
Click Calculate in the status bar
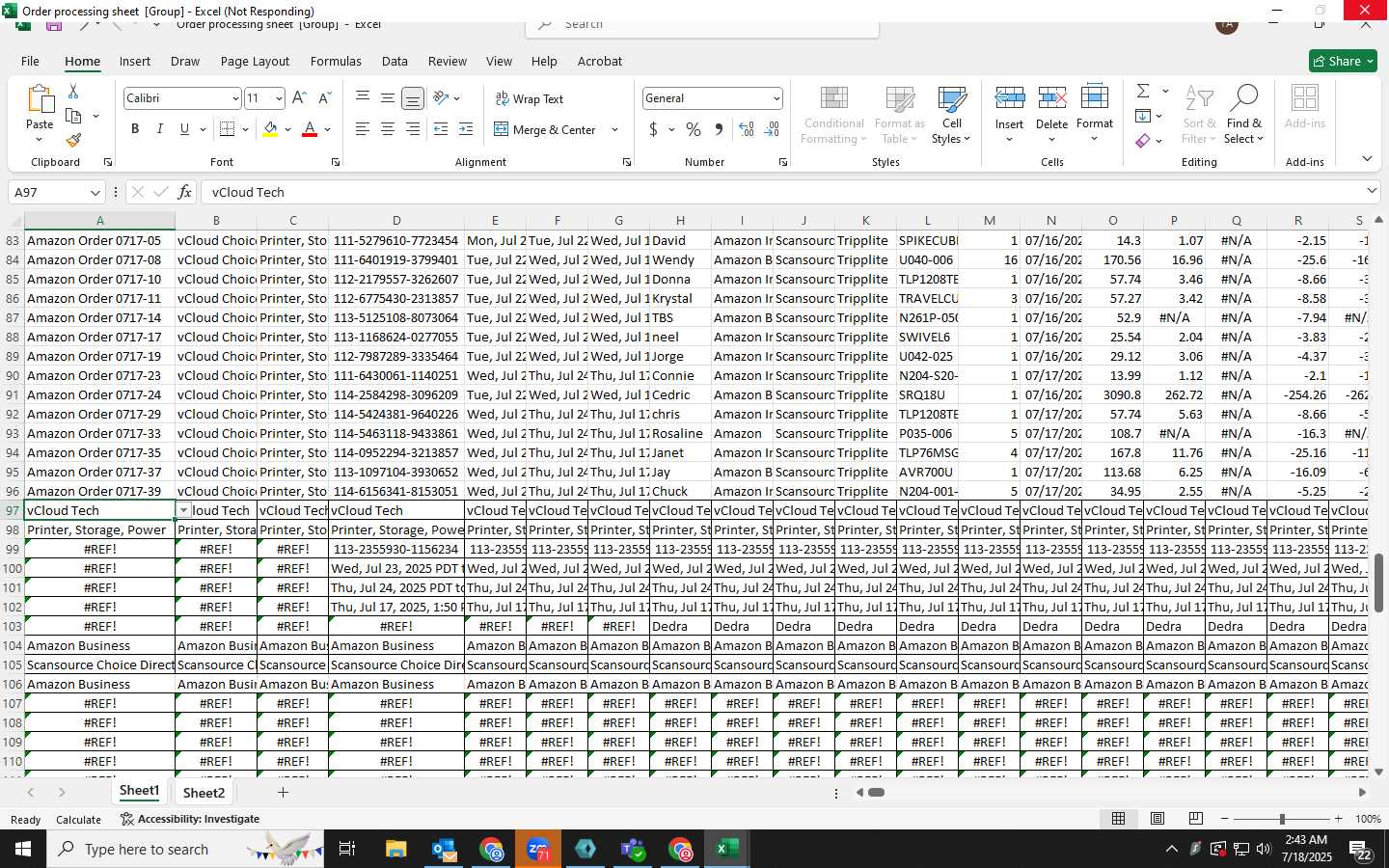tap(78, 820)
